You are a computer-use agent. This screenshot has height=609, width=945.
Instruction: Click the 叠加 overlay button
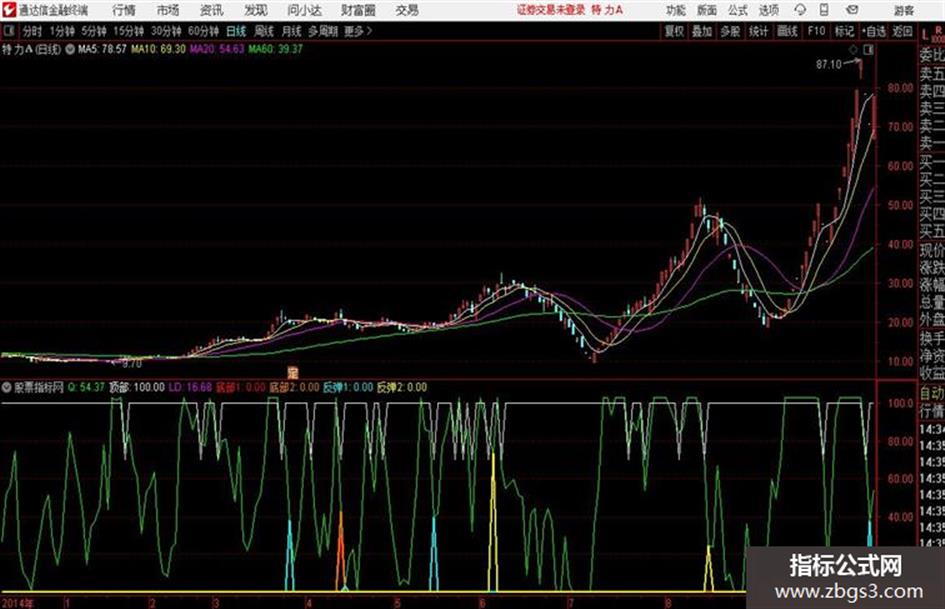pyautogui.click(x=702, y=31)
